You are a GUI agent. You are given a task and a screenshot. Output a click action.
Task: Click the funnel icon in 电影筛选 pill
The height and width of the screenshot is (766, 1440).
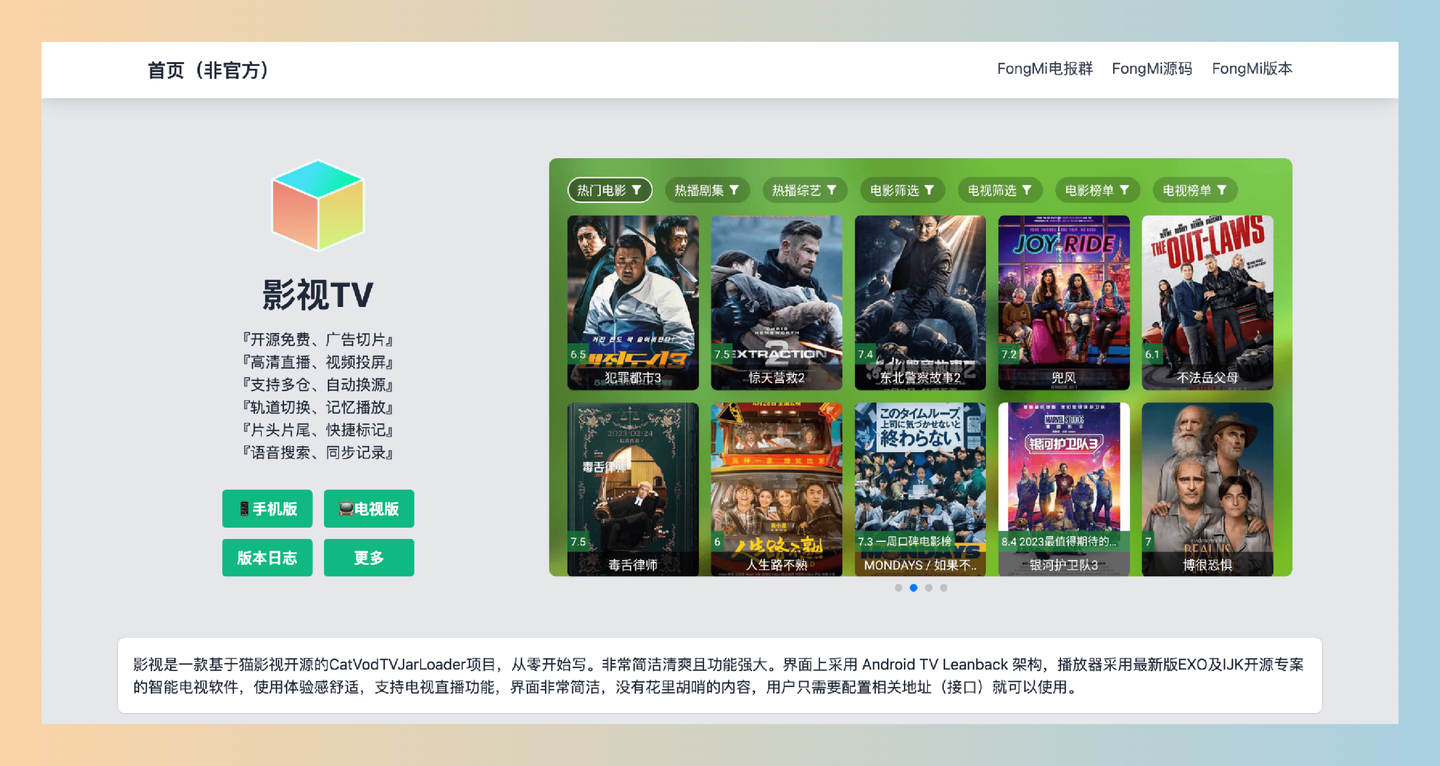929,190
